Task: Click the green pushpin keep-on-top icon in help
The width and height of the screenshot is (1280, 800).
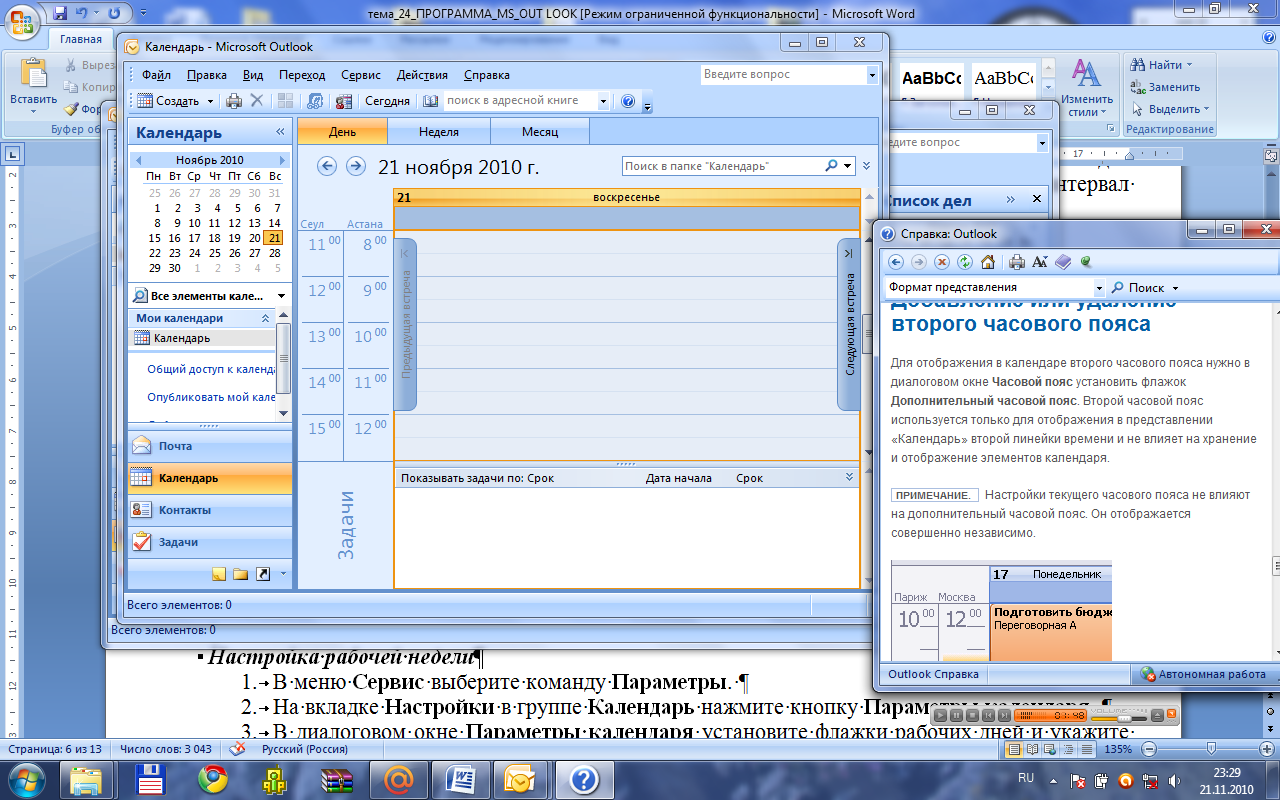Action: coord(1086,262)
